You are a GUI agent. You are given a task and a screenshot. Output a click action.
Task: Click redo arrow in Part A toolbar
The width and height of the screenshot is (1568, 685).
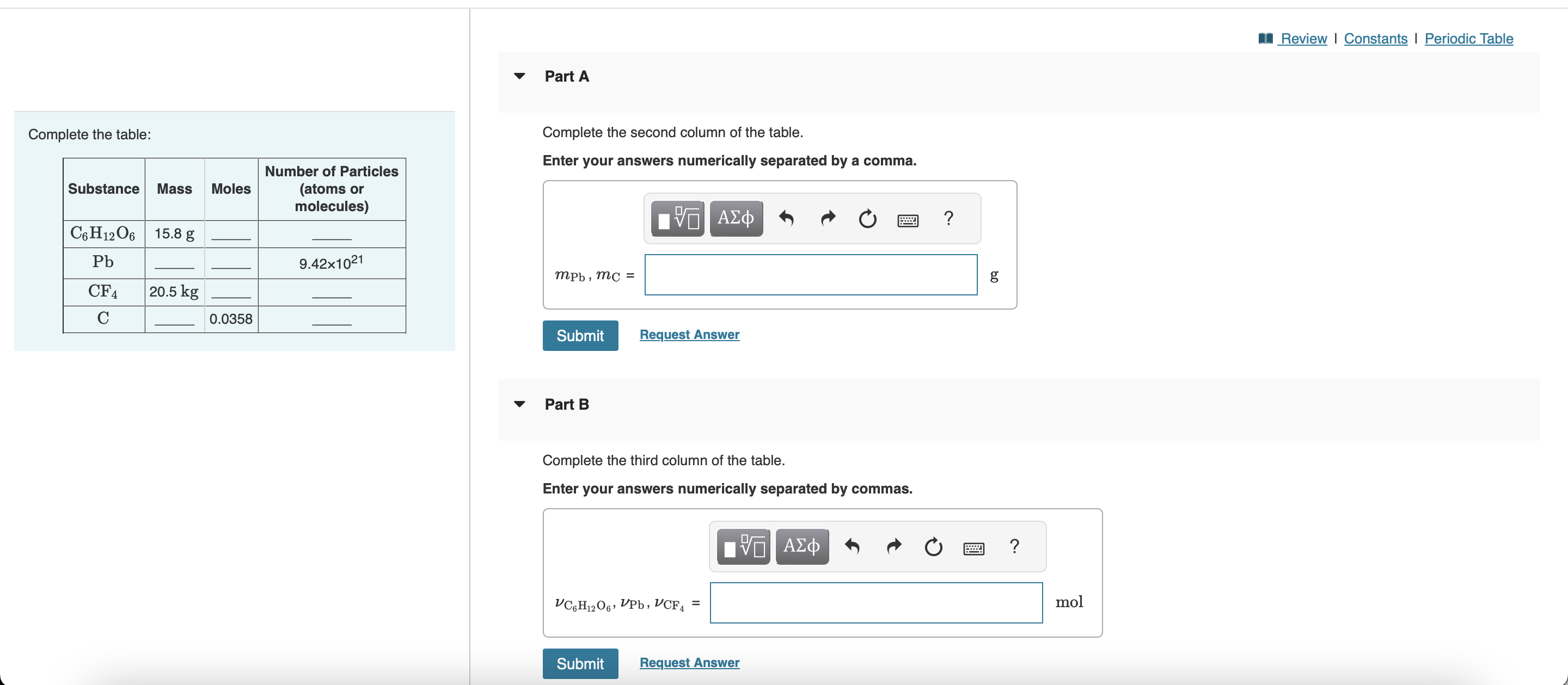827,218
